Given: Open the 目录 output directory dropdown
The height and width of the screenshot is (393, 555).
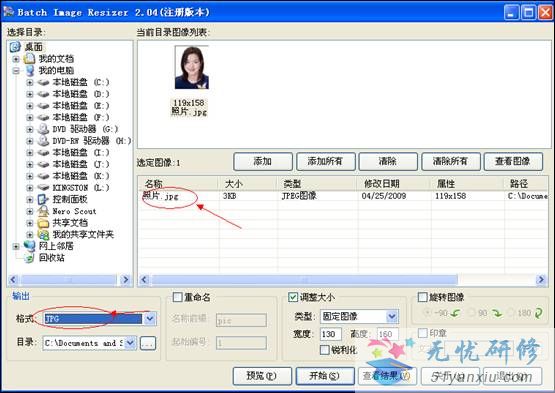Looking at the screenshot, I should point(130,343).
